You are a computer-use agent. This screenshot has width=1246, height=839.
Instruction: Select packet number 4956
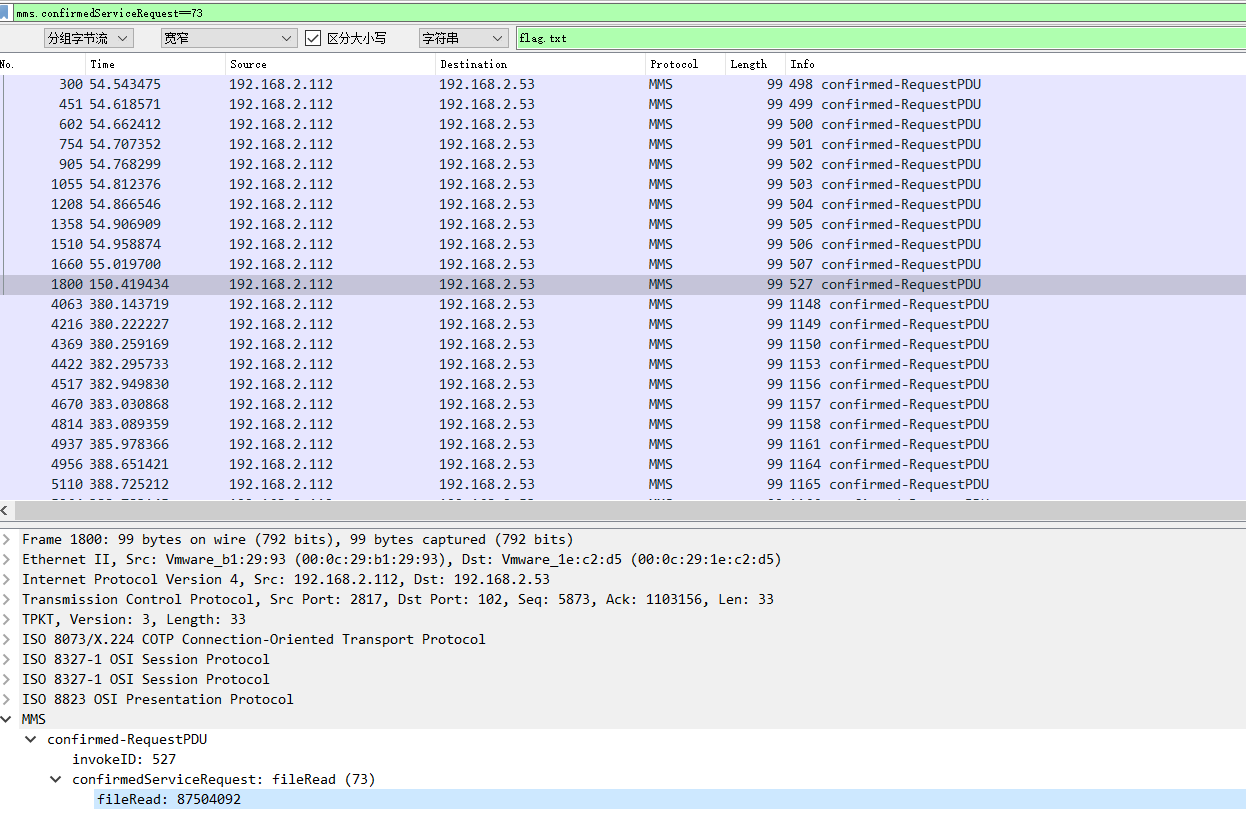tap(623, 464)
